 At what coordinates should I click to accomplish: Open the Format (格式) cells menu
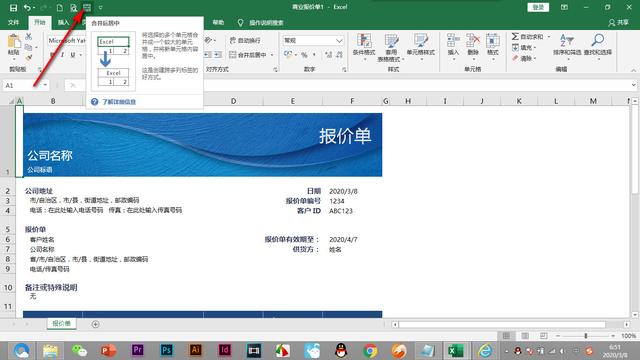tap(492, 46)
